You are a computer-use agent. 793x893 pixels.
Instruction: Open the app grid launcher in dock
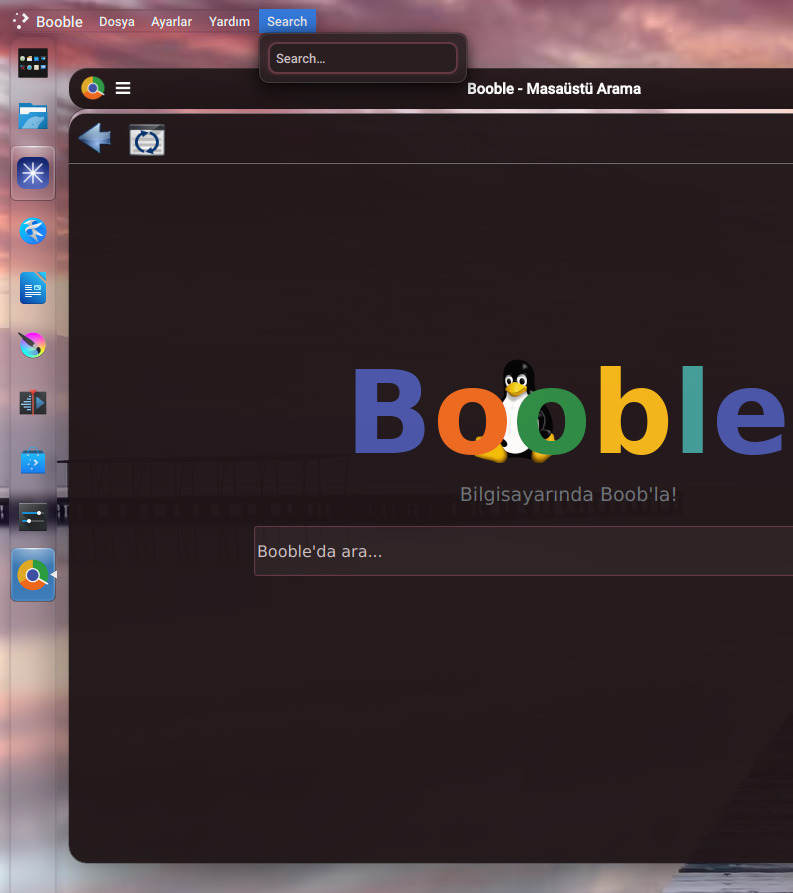(x=33, y=64)
